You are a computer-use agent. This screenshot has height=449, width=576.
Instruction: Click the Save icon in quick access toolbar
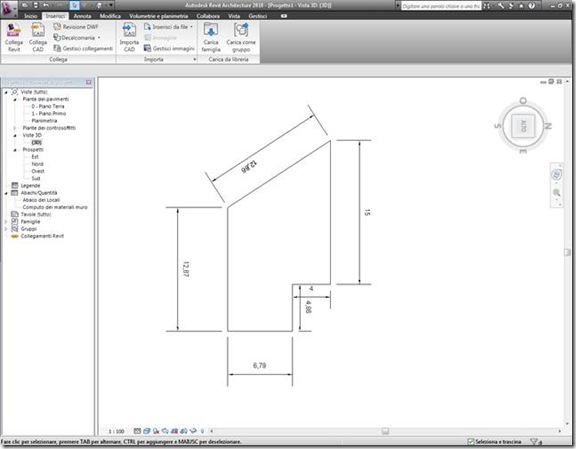[35, 5]
